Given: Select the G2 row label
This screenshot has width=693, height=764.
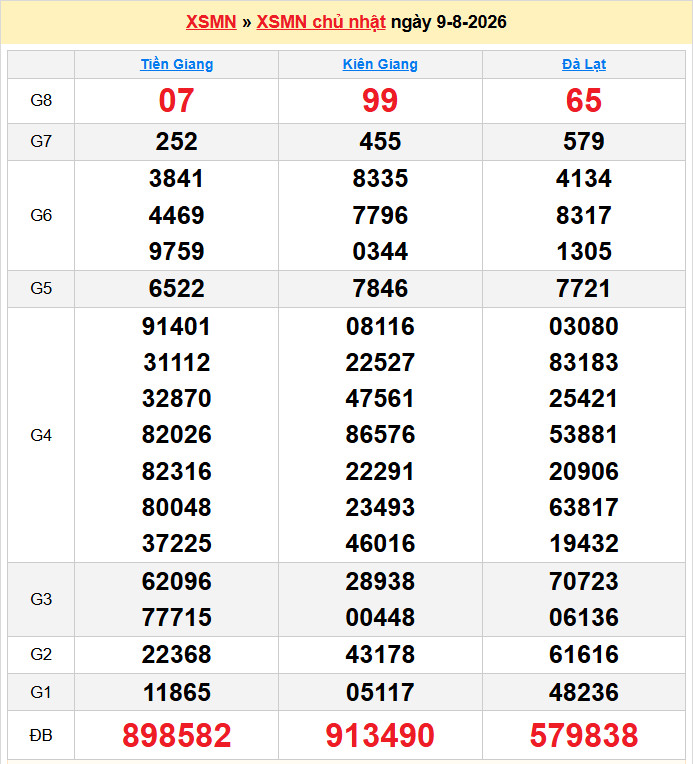Looking at the screenshot, I should pyautogui.click(x=41, y=654).
